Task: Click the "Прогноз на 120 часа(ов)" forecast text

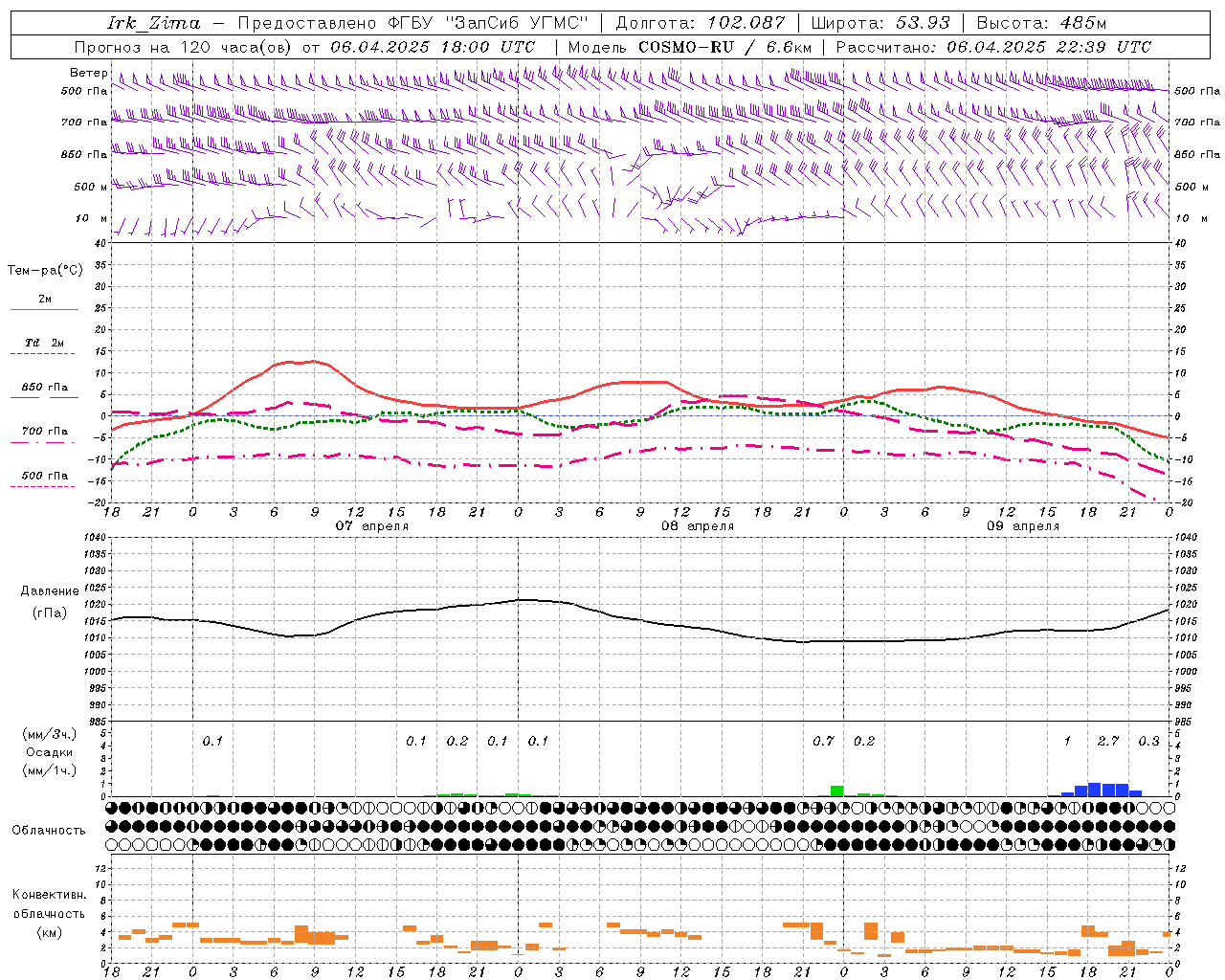Action: pyautogui.click(x=185, y=47)
